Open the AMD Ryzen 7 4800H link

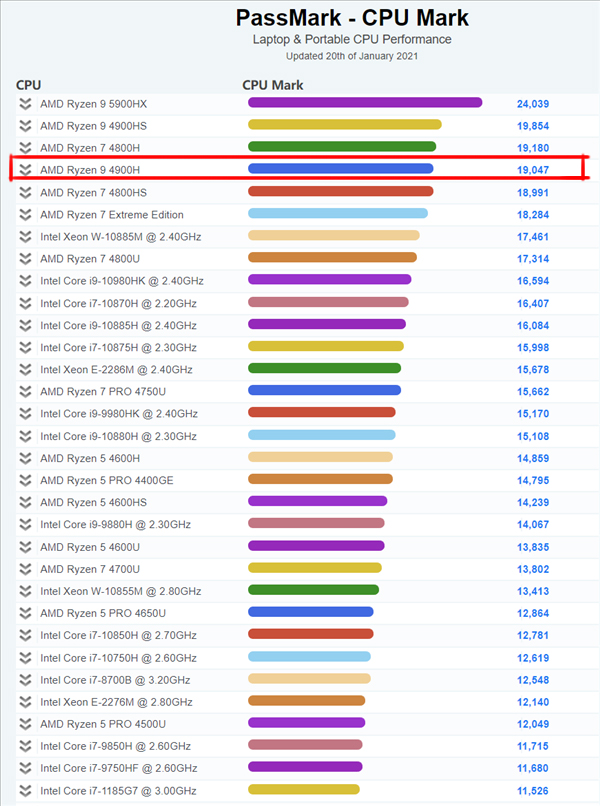click(x=90, y=148)
